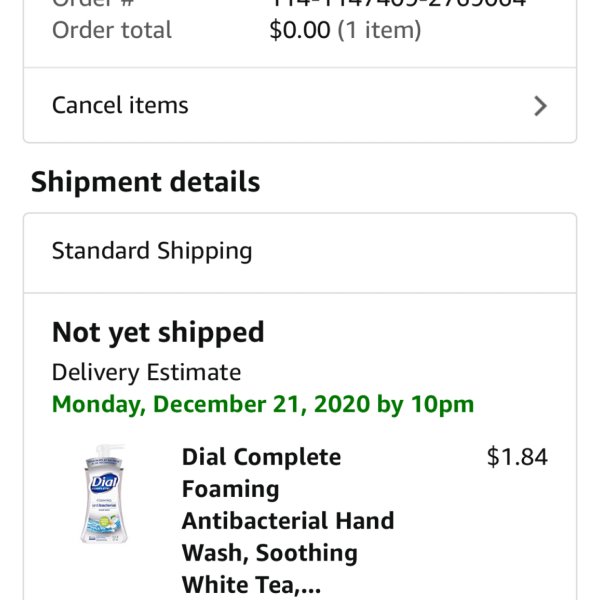Click the Antibacterial Hand title line
600x600 pixels.
click(x=288, y=521)
